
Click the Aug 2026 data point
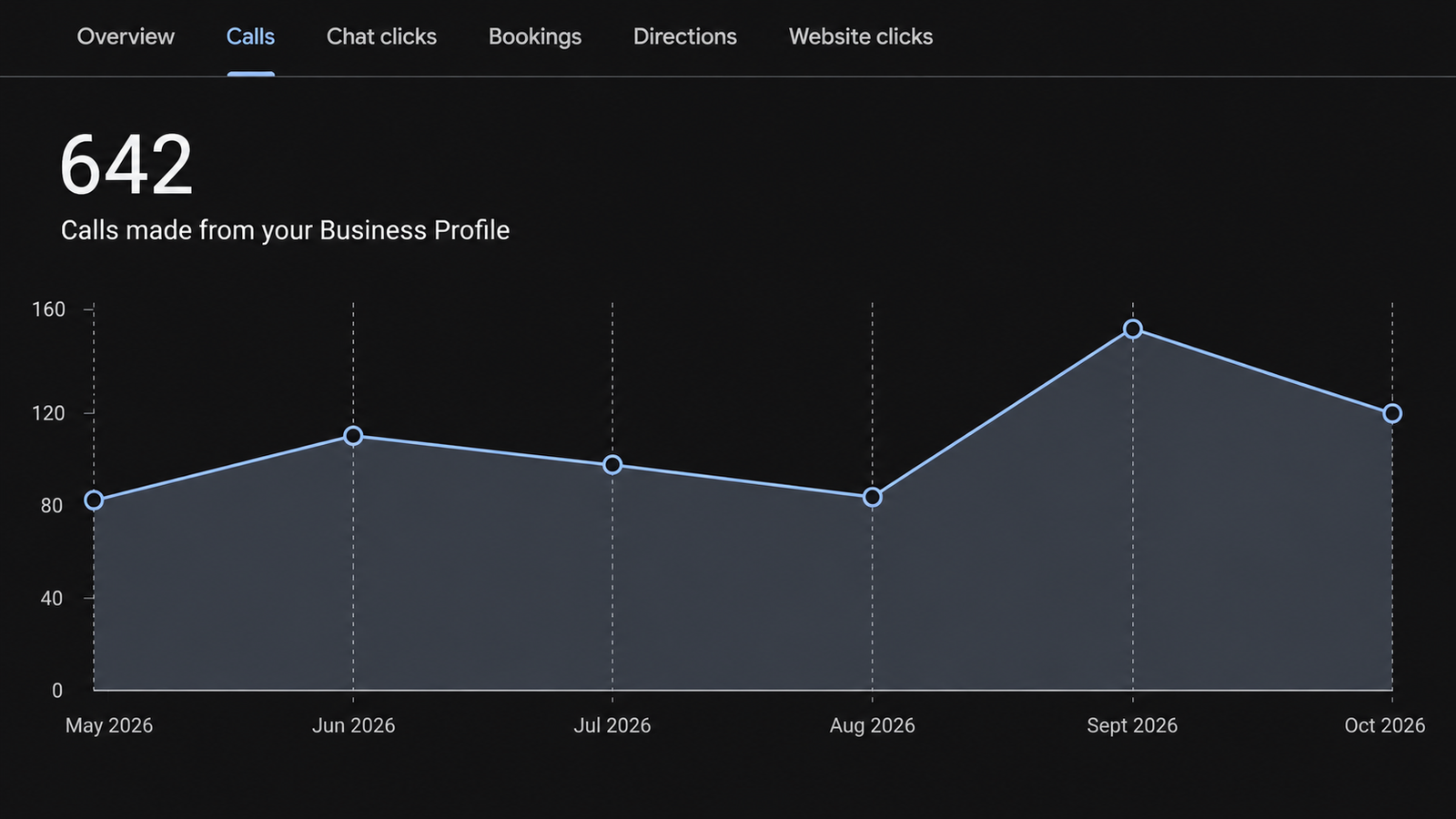[873, 497]
